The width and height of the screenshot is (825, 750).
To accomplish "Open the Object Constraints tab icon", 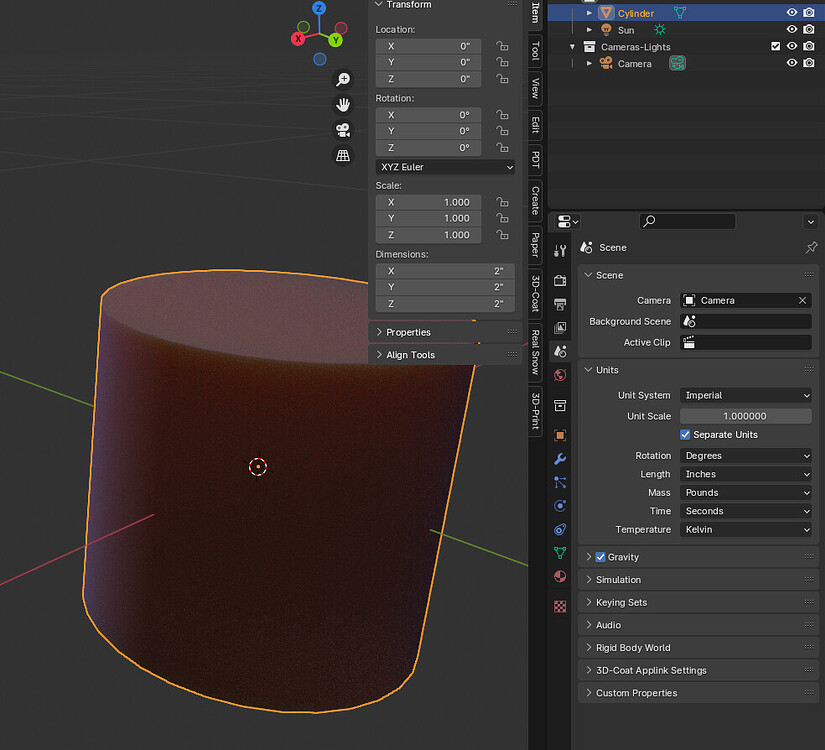I will coord(560,529).
